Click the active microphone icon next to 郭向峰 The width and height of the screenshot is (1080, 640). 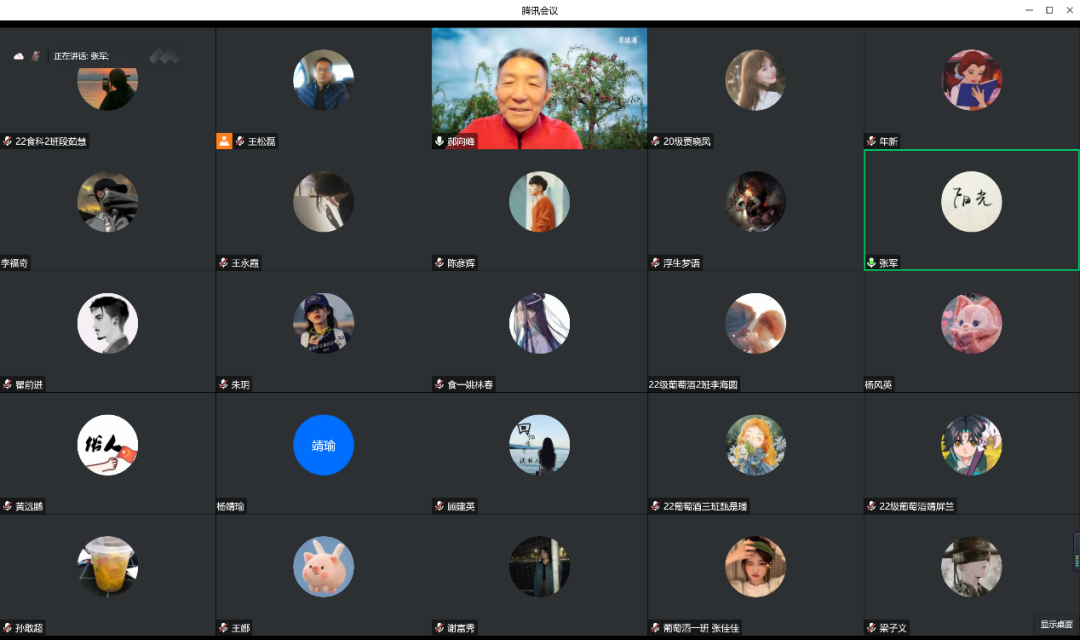[x=439, y=141]
